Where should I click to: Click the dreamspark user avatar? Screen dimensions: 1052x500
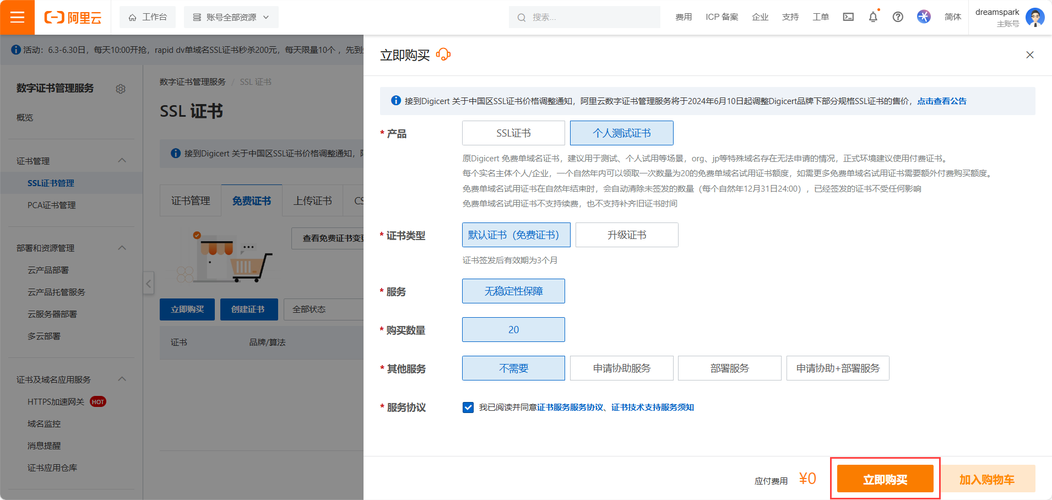[1035, 17]
